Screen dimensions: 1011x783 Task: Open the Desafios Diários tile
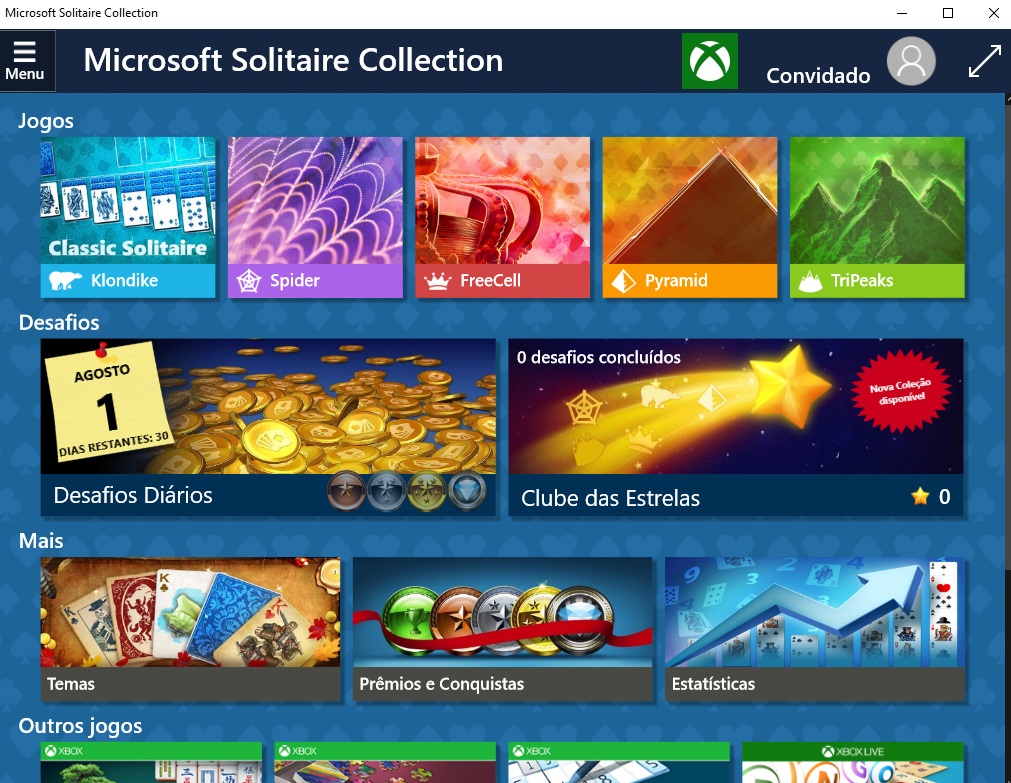pyautogui.click(x=268, y=427)
